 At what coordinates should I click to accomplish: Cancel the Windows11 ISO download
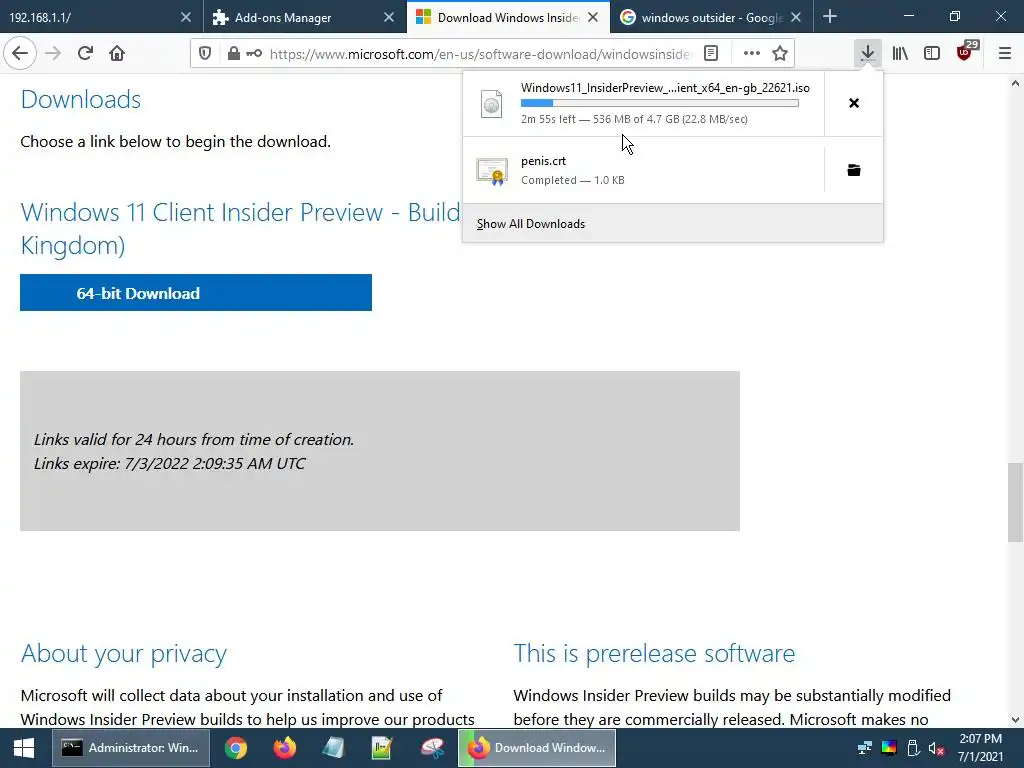[x=854, y=103]
